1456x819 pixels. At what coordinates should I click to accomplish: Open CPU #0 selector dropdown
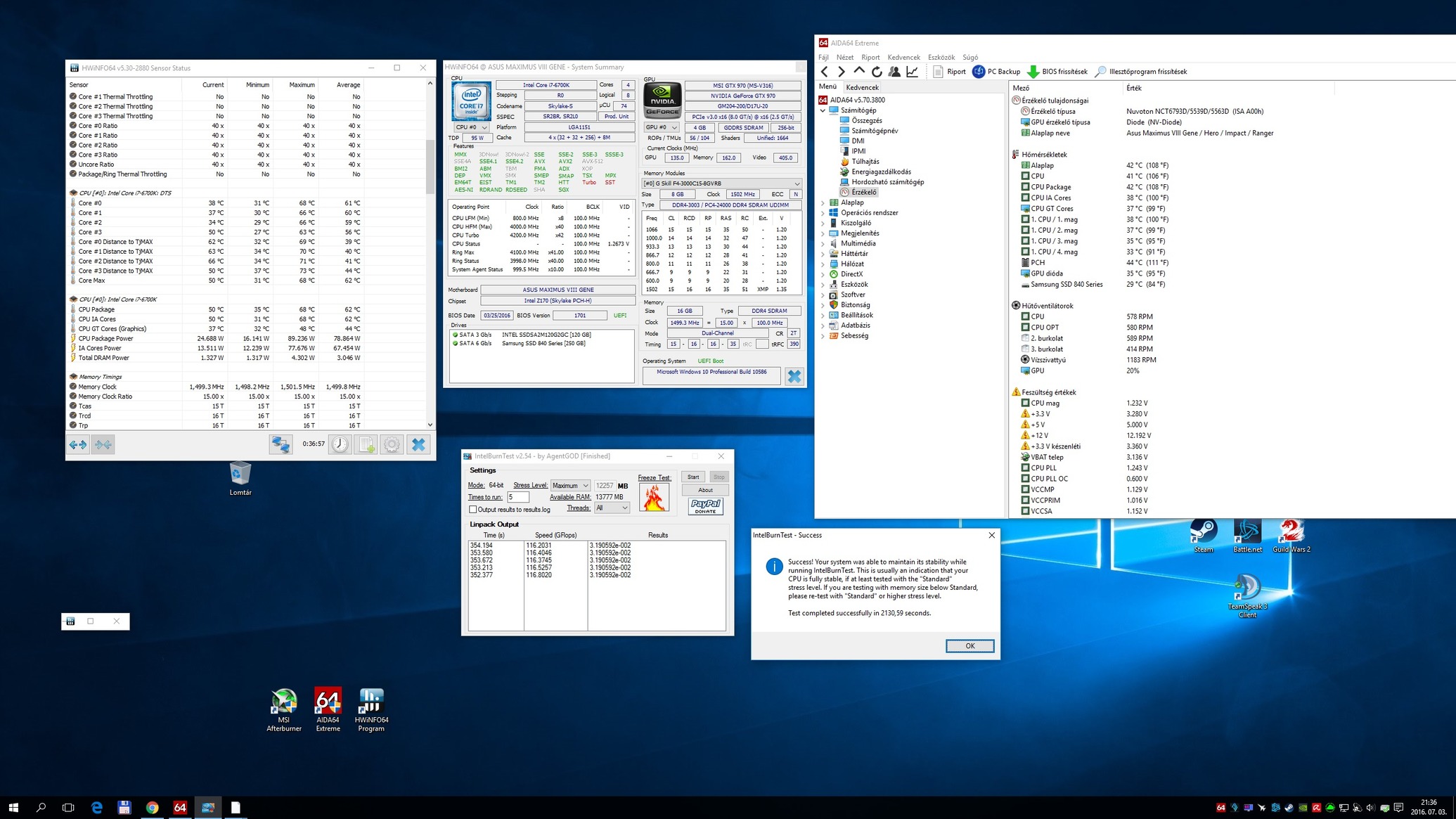coord(471,127)
